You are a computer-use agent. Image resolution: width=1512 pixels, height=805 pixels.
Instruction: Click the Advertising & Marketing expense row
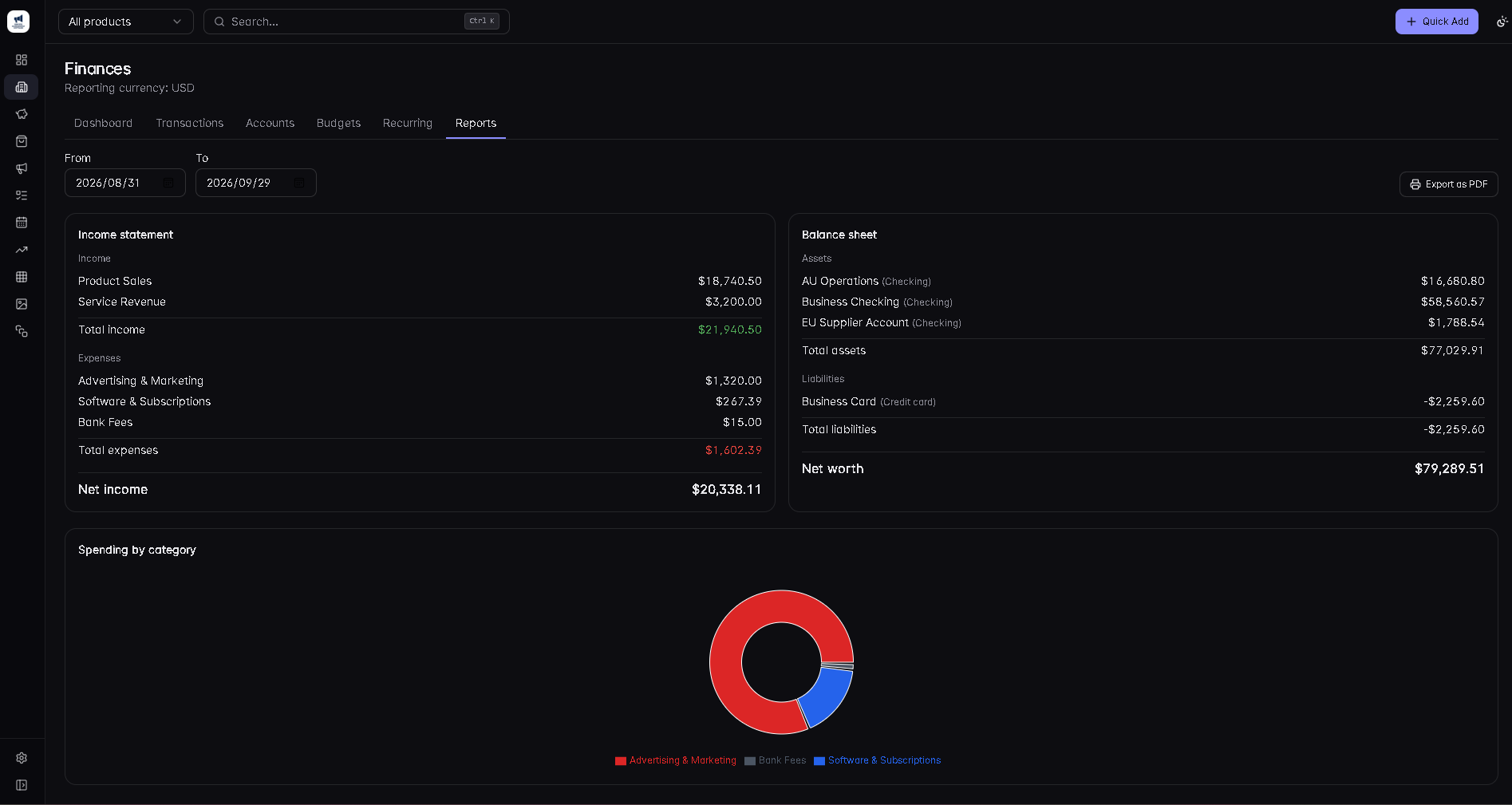tap(420, 381)
